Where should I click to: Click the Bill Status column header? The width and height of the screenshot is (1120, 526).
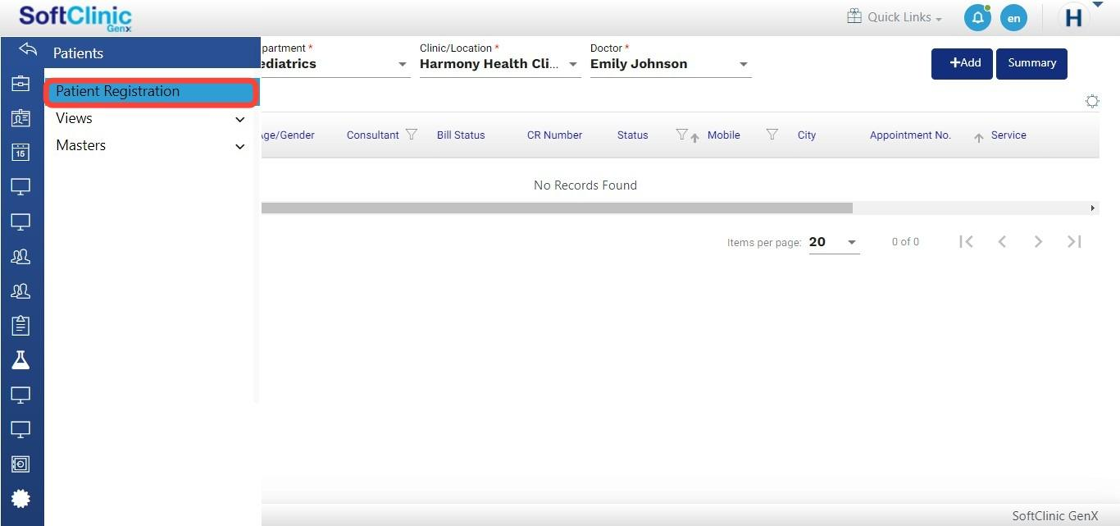[x=461, y=135]
